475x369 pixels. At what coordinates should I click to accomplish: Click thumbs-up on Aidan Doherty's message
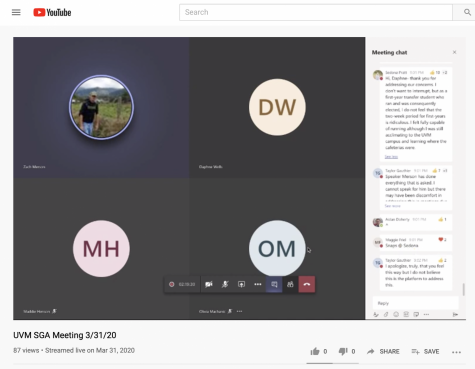click(441, 219)
